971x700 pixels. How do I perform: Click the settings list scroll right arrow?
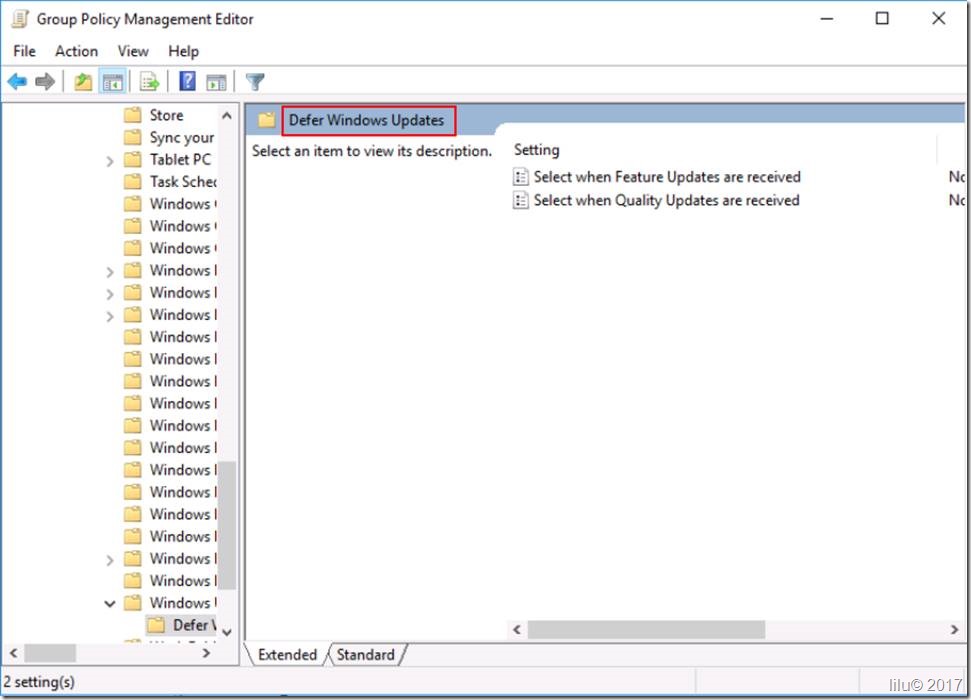point(954,629)
